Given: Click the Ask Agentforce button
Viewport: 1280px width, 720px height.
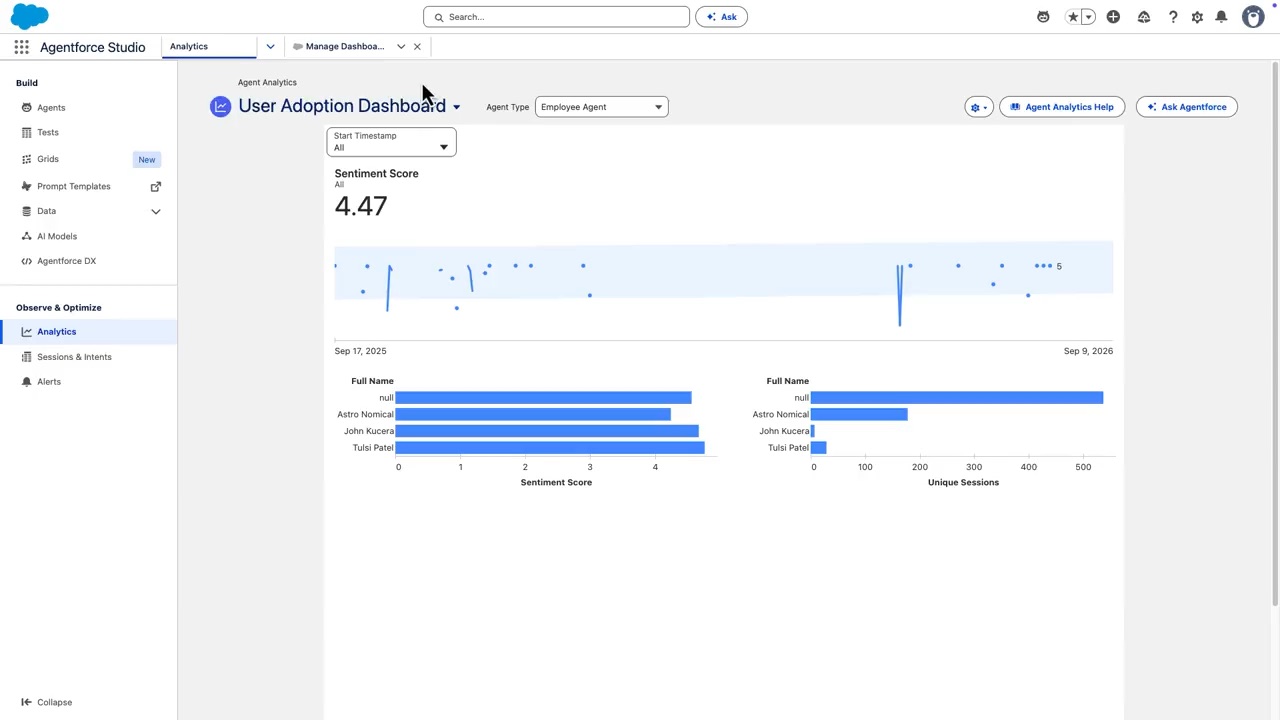Looking at the screenshot, I should tap(1187, 107).
